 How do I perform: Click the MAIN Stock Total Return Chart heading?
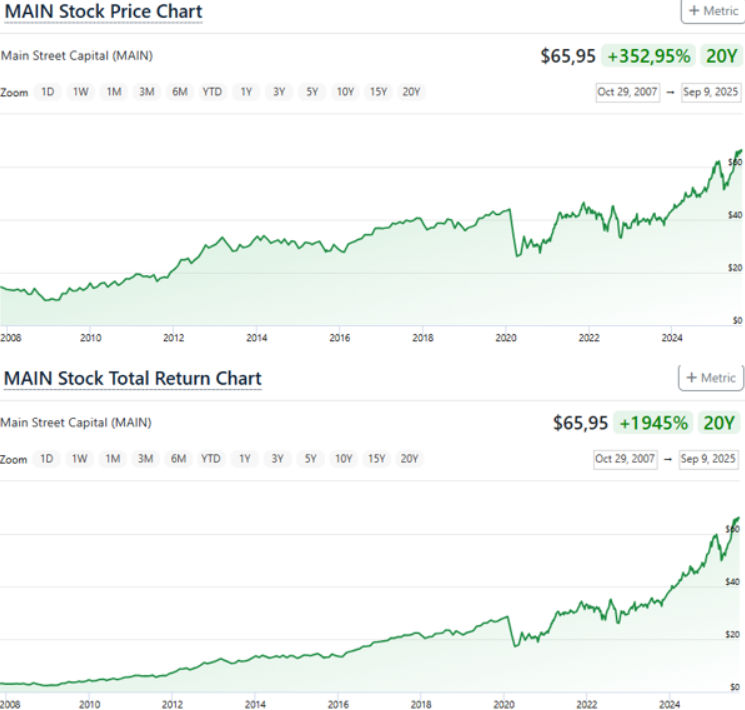[133, 378]
